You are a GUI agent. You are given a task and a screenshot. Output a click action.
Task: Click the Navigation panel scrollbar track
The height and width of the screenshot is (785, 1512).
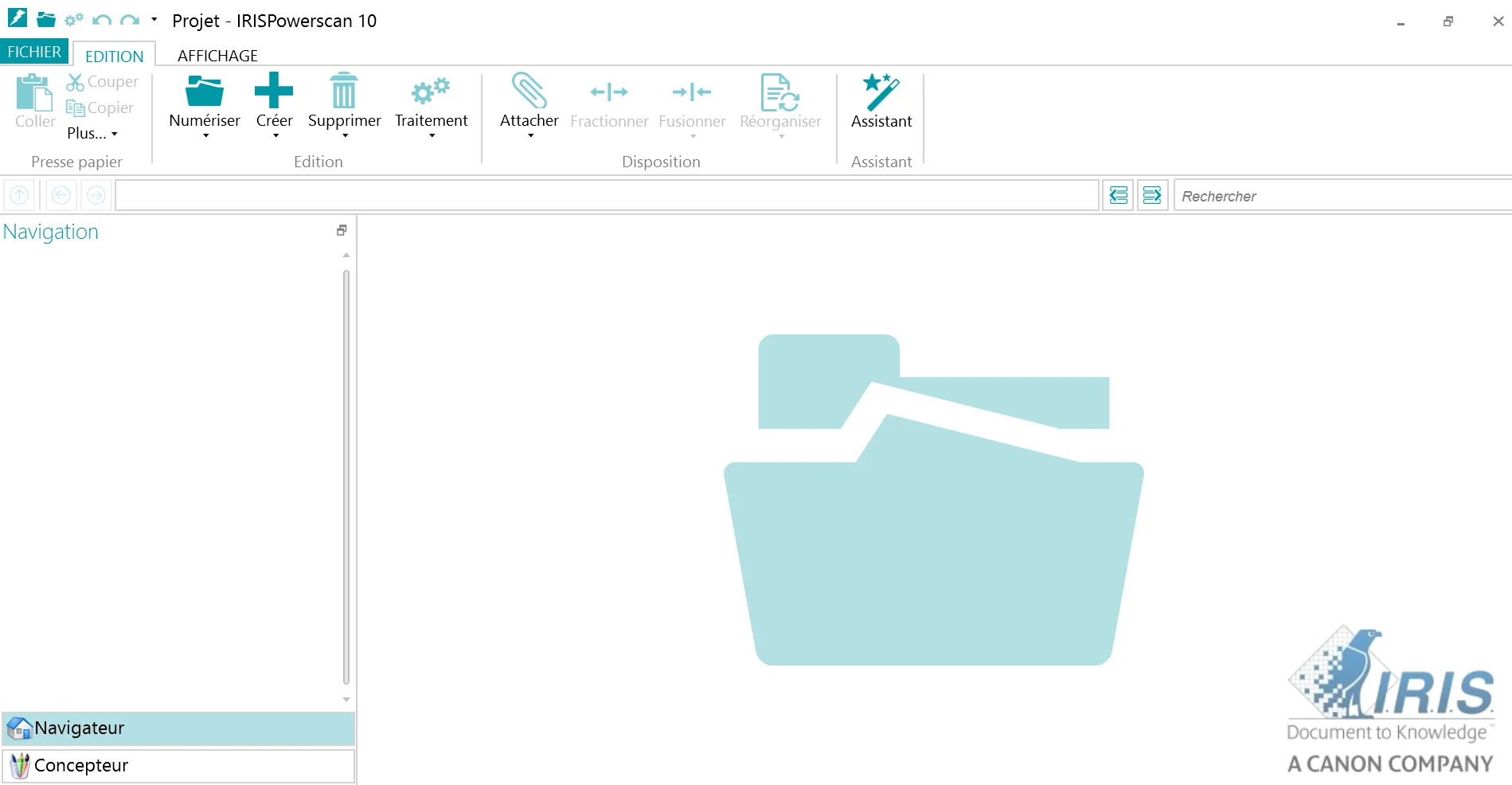346,478
